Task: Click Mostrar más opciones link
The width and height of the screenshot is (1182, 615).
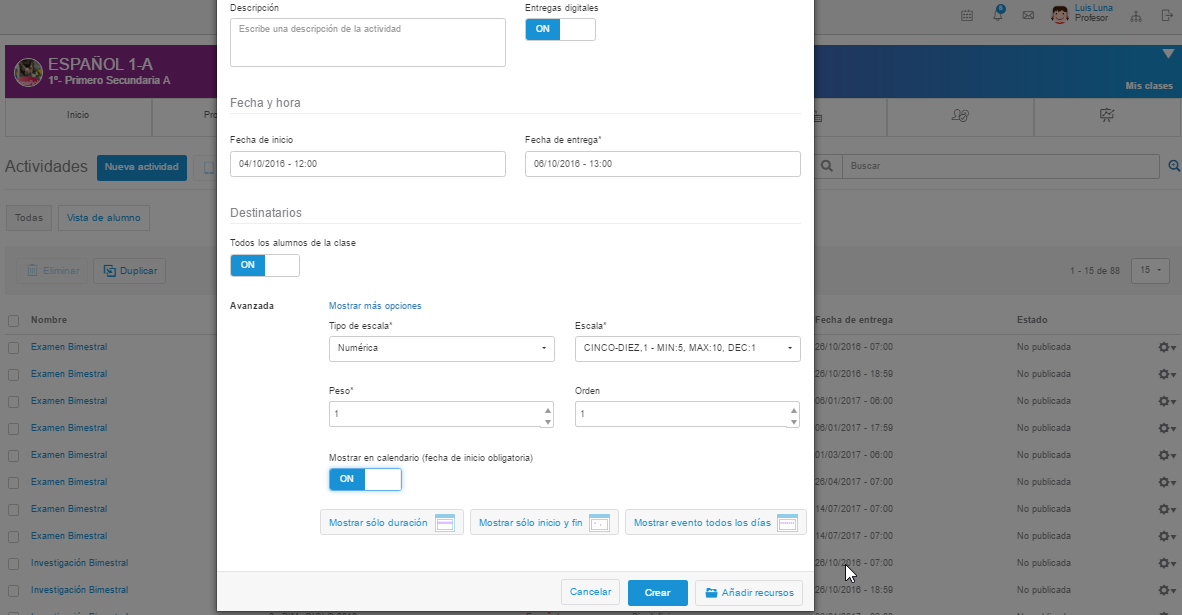Action: point(375,306)
